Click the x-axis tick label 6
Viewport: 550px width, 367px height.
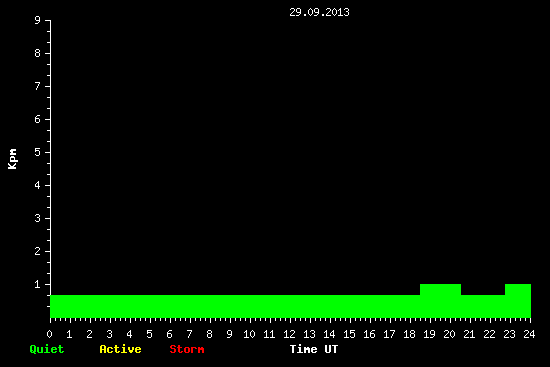169,334
